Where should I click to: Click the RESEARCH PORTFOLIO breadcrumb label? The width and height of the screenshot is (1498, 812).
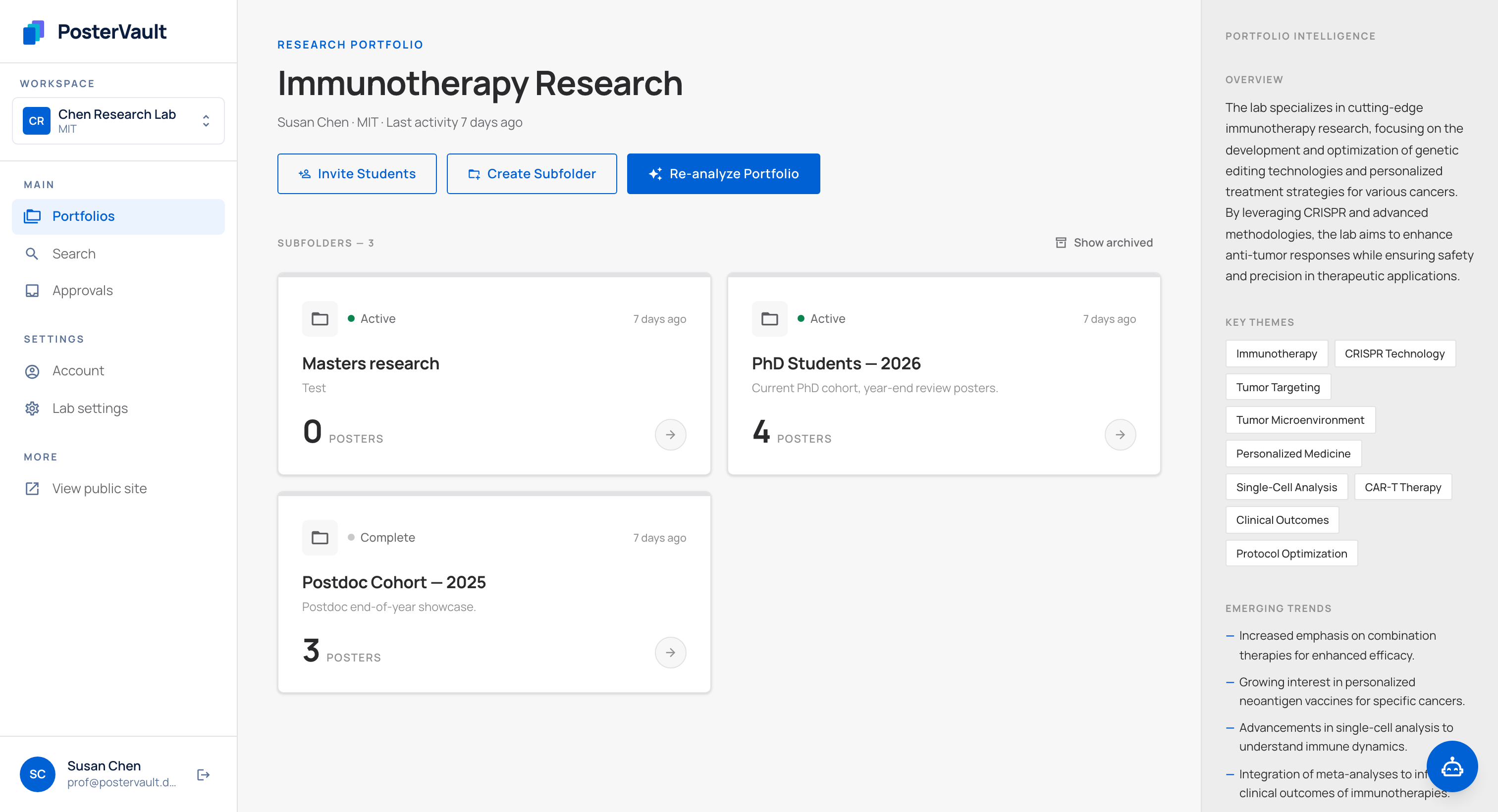pyautogui.click(x=350, y=45)
